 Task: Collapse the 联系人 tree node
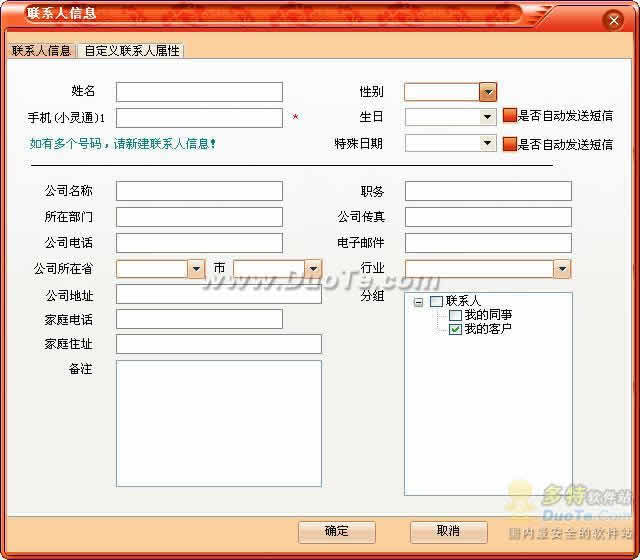pyautogui.click(x=418, y=302)
